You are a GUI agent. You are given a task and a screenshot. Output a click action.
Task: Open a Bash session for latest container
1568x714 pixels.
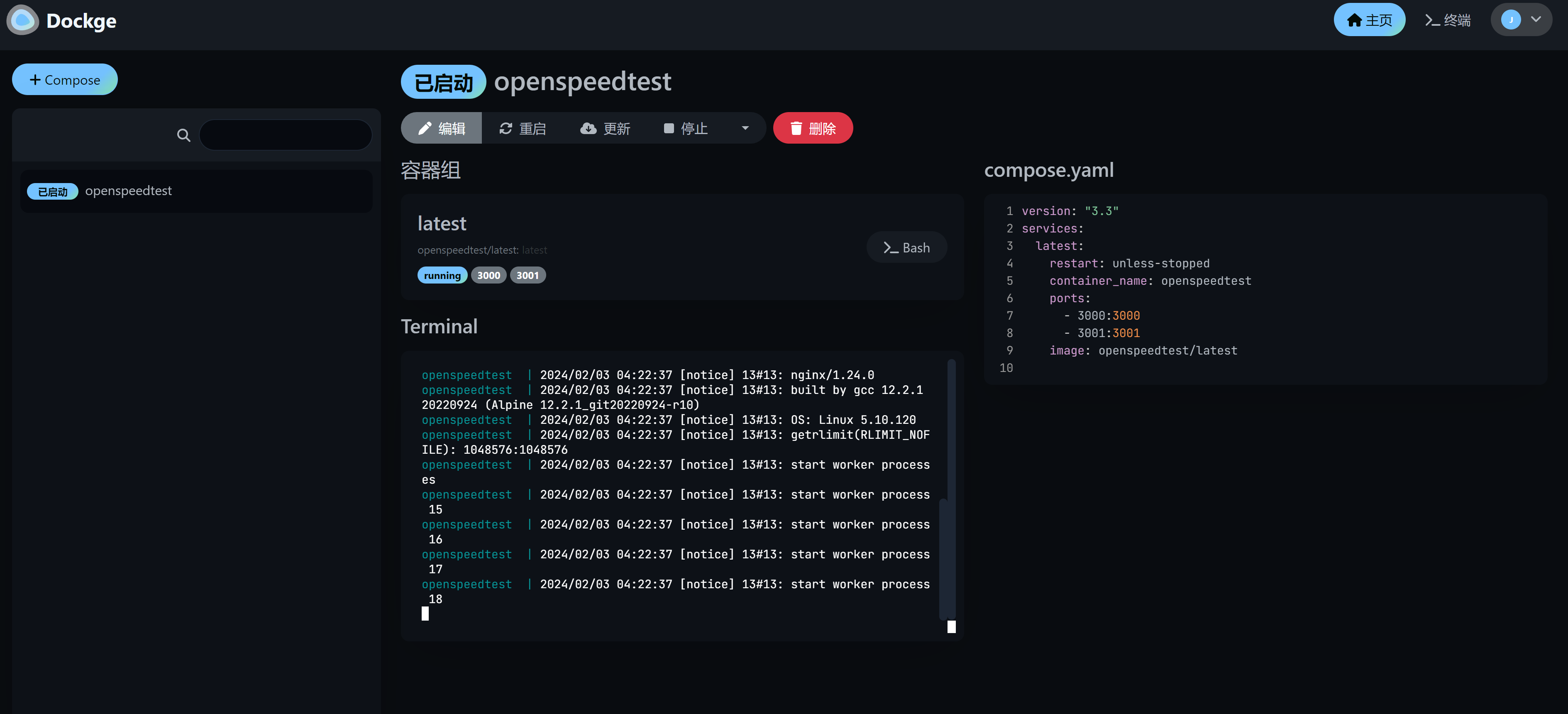(x=906, y=247)
